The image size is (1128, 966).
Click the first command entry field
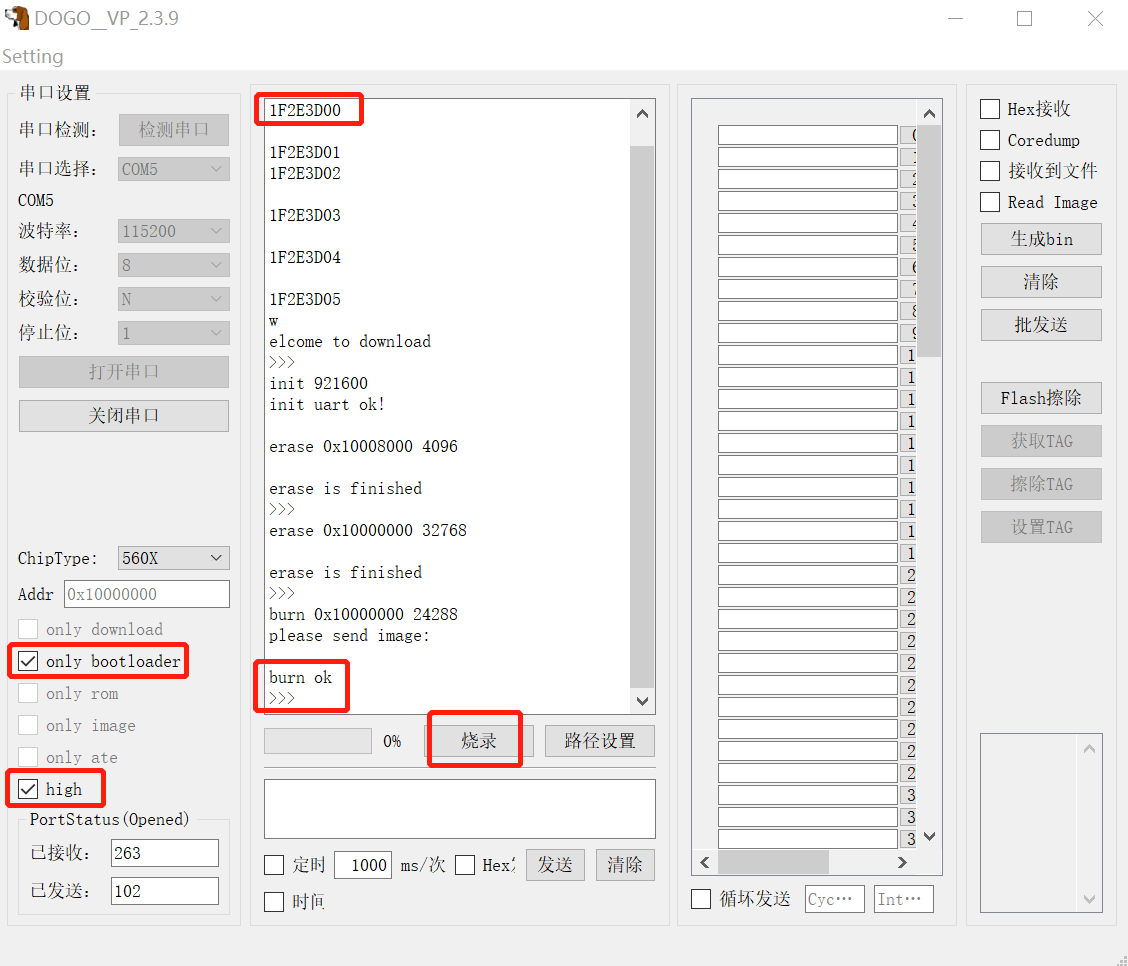pos(807,135)
